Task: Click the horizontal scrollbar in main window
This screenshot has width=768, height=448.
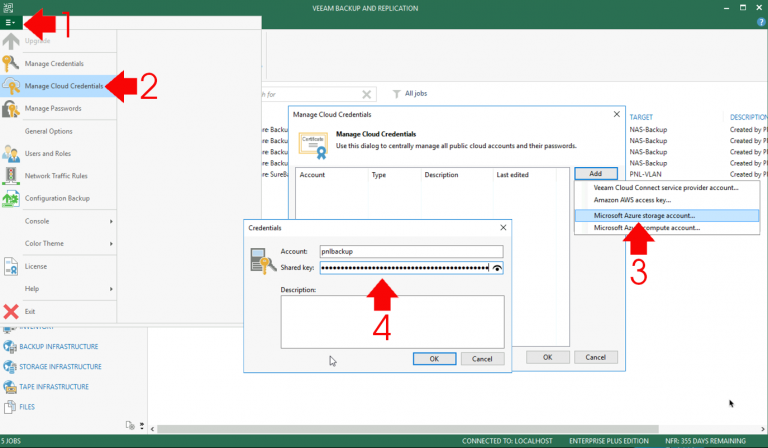Action: click(408, 429)
